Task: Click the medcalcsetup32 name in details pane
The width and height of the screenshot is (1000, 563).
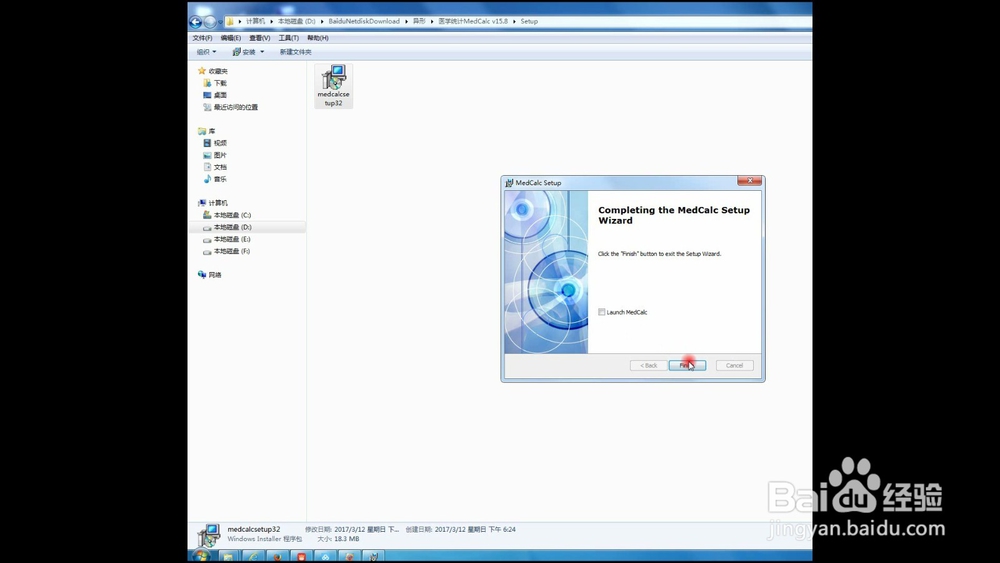Action: tap(254, 529)
